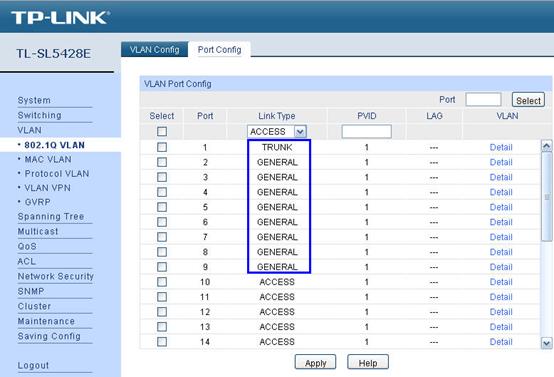Click the Select button next to Port field
Viewport: 554px width, 377px height.
coord(528,100)
